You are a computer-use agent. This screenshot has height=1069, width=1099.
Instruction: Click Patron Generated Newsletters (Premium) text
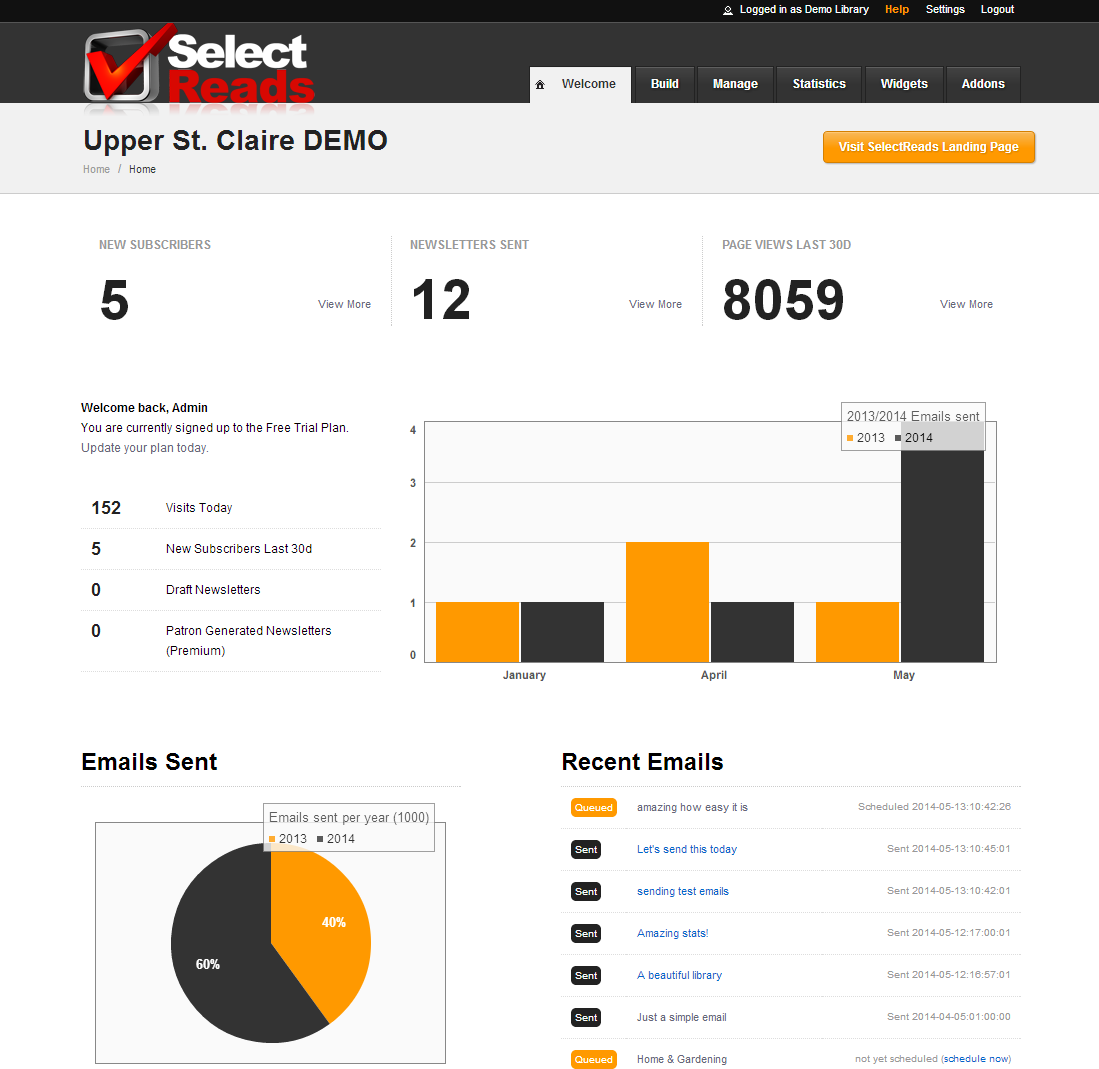coord(249,641)
